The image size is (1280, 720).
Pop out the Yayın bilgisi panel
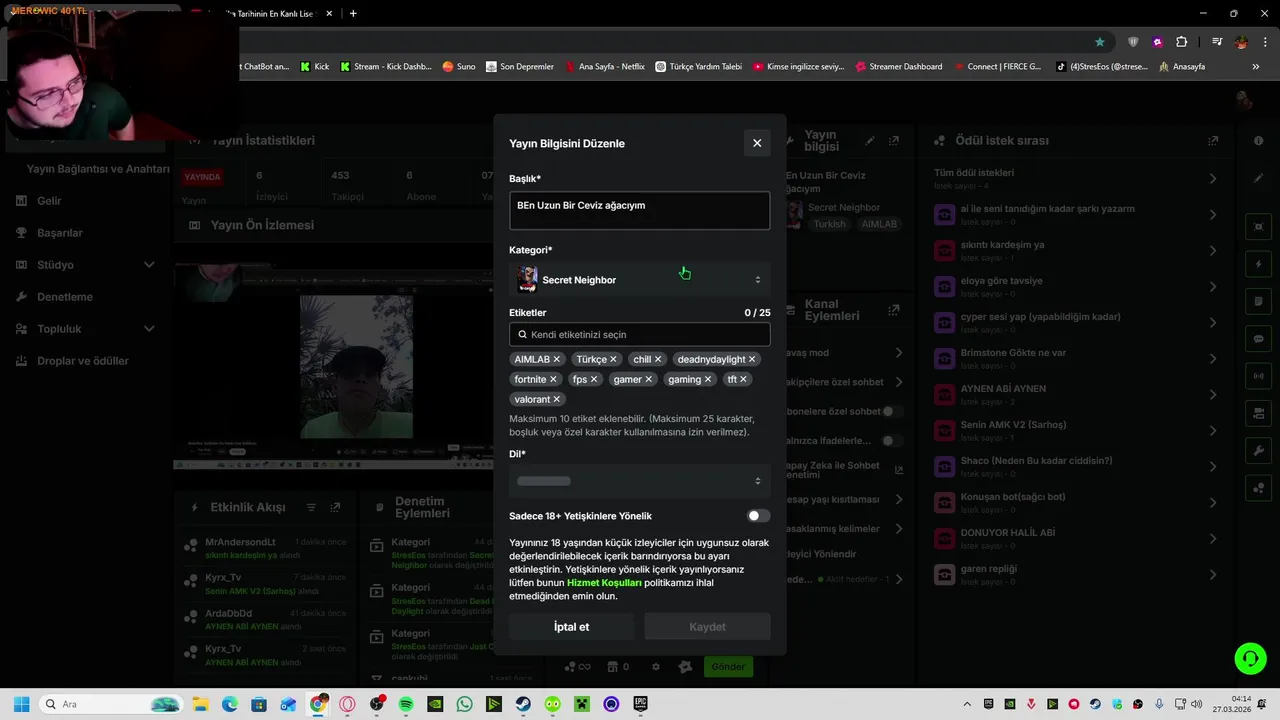click(x=894, y=141)
